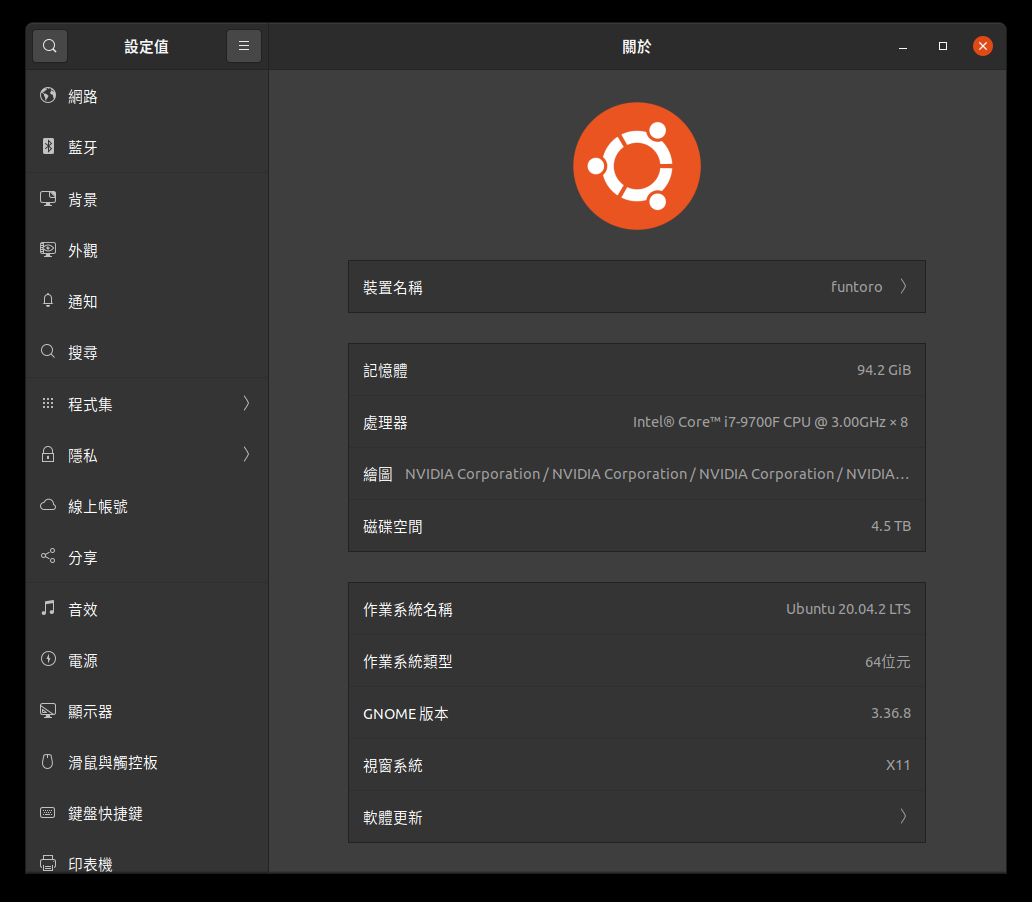Click the power icon beside 電源
Viewport: 1032px width, 902px height.
[48, 659]
